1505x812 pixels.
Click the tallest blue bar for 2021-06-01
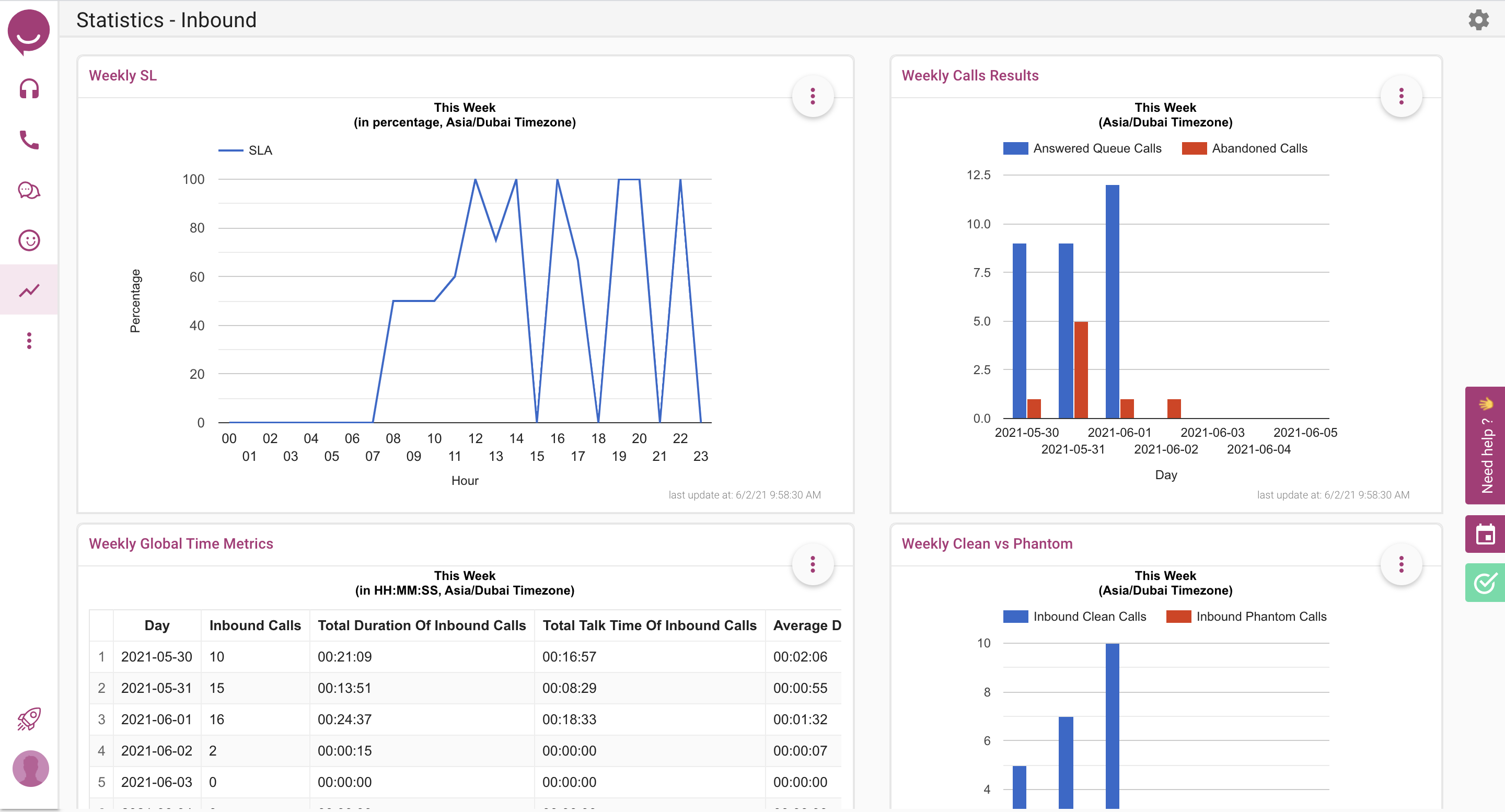click(x=1113, y=301)
